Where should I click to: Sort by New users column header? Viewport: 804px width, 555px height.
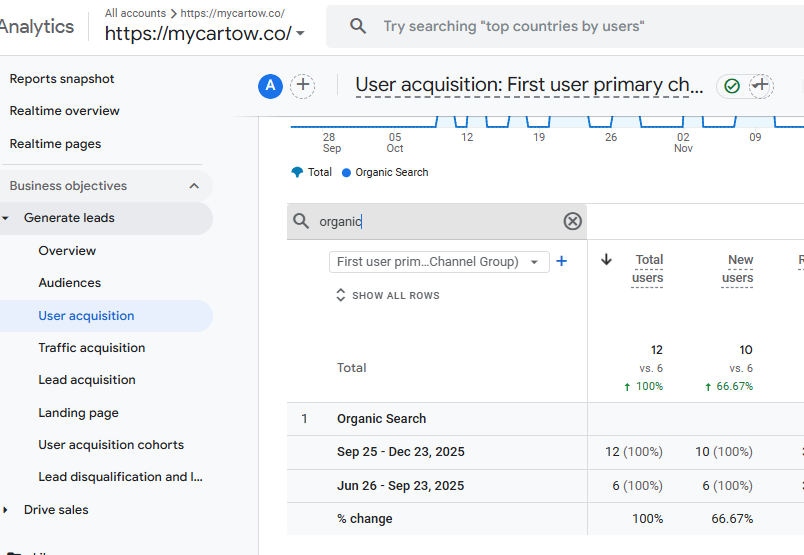coord(739,268)
